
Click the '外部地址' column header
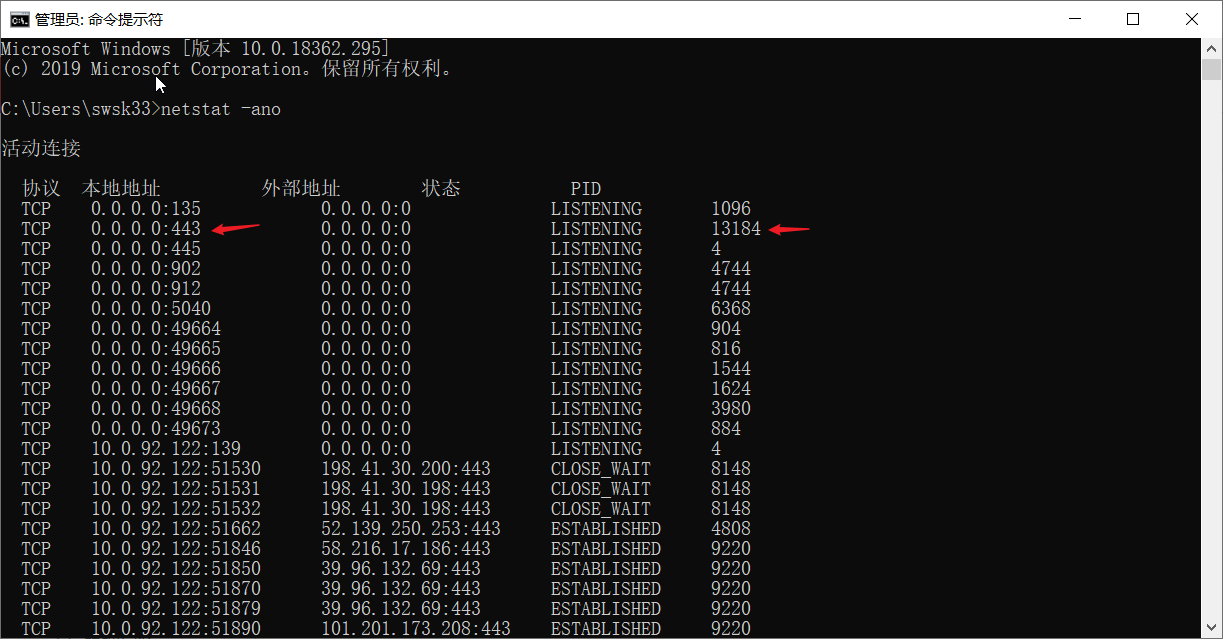301,189
